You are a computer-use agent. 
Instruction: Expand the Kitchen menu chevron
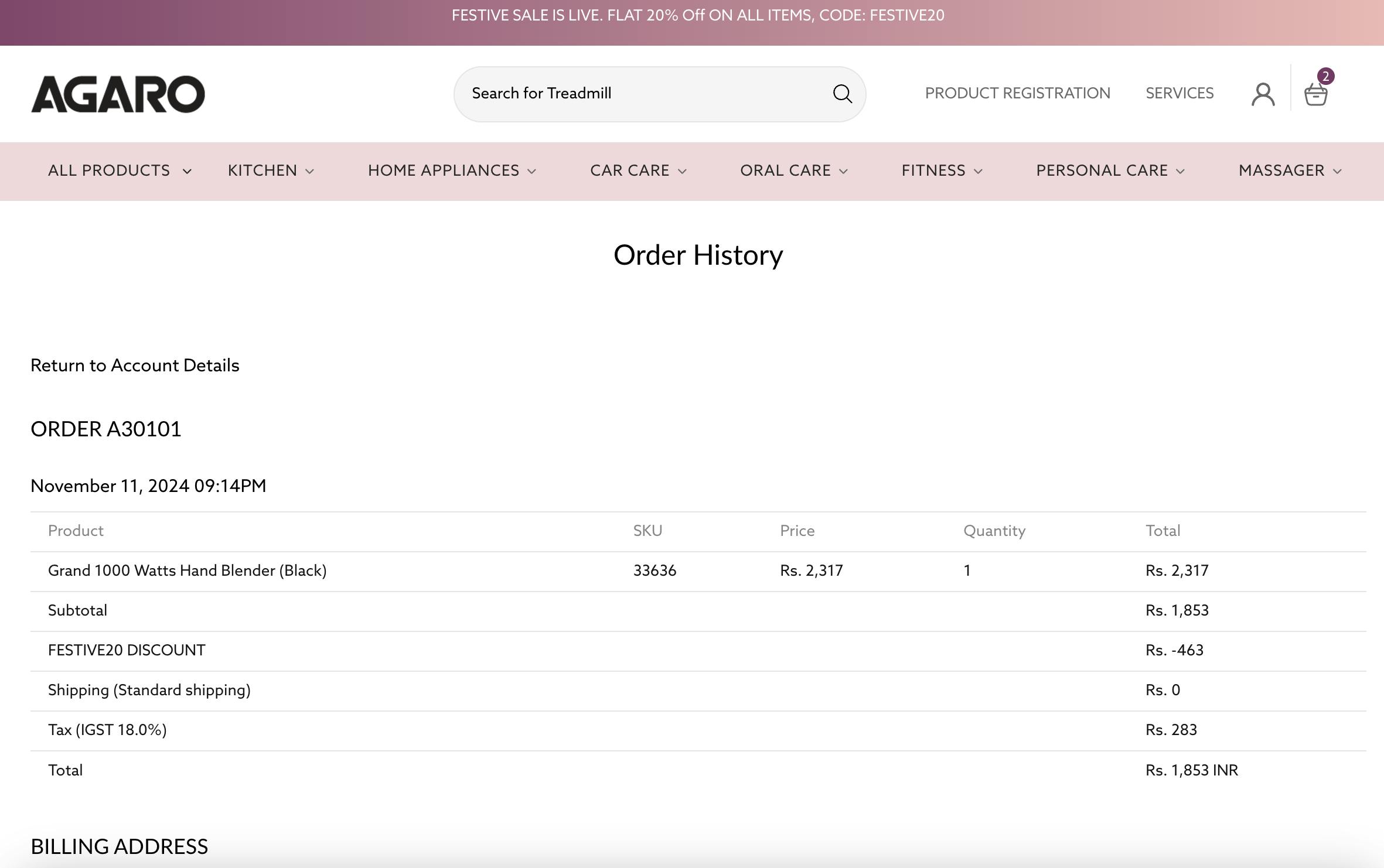tap(310, 171)
